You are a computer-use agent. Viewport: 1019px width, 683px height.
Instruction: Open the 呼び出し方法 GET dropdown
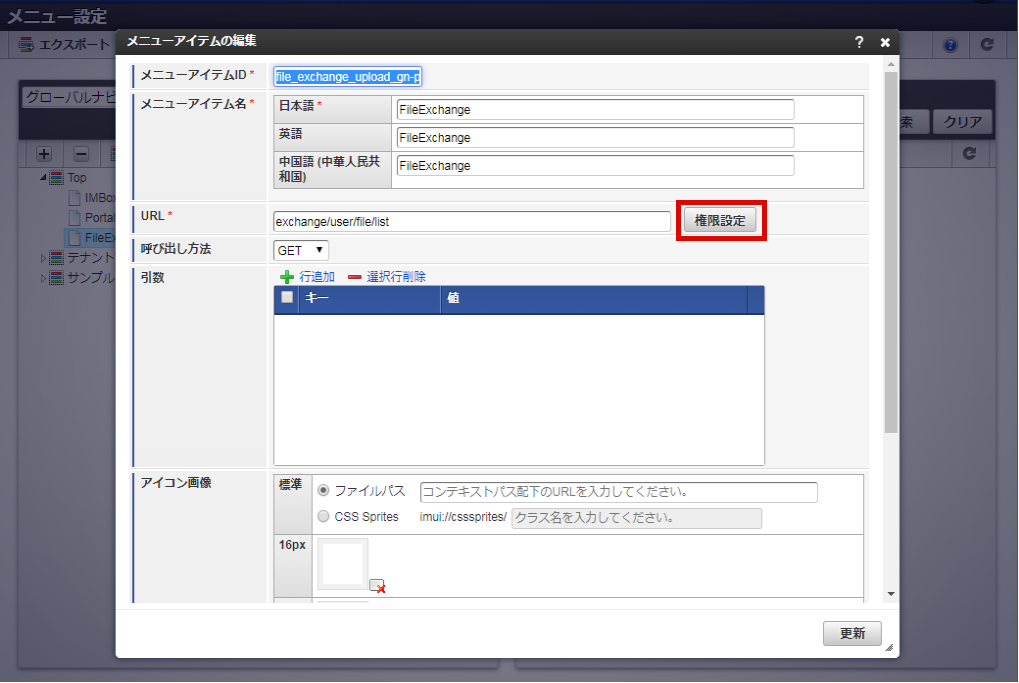(x=301, y=250)
